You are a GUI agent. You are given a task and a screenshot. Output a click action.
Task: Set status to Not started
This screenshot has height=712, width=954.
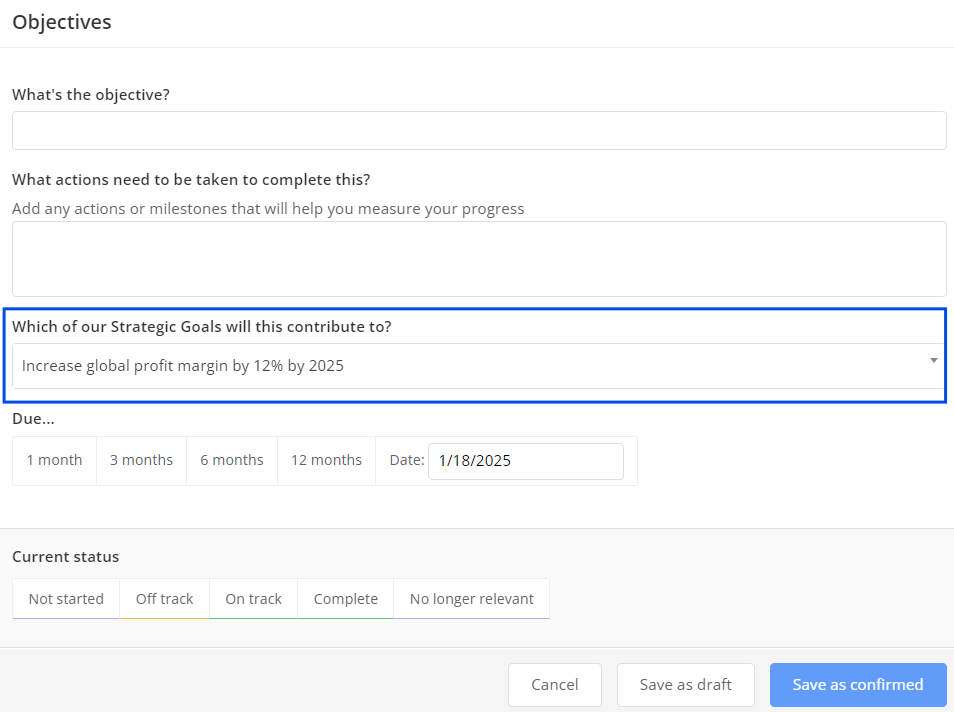click(66, 599)
